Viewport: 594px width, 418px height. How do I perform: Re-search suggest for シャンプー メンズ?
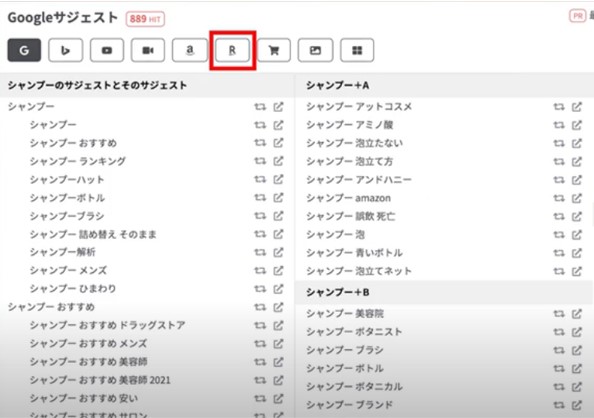pos(260,271)
